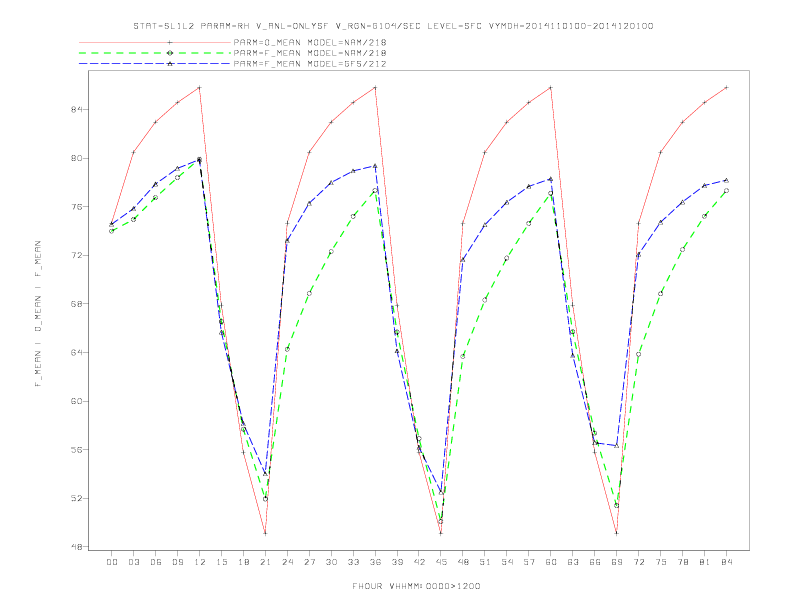Click y-axis tick value 48
Screen dimensions: 792x612
coord(76,547)
